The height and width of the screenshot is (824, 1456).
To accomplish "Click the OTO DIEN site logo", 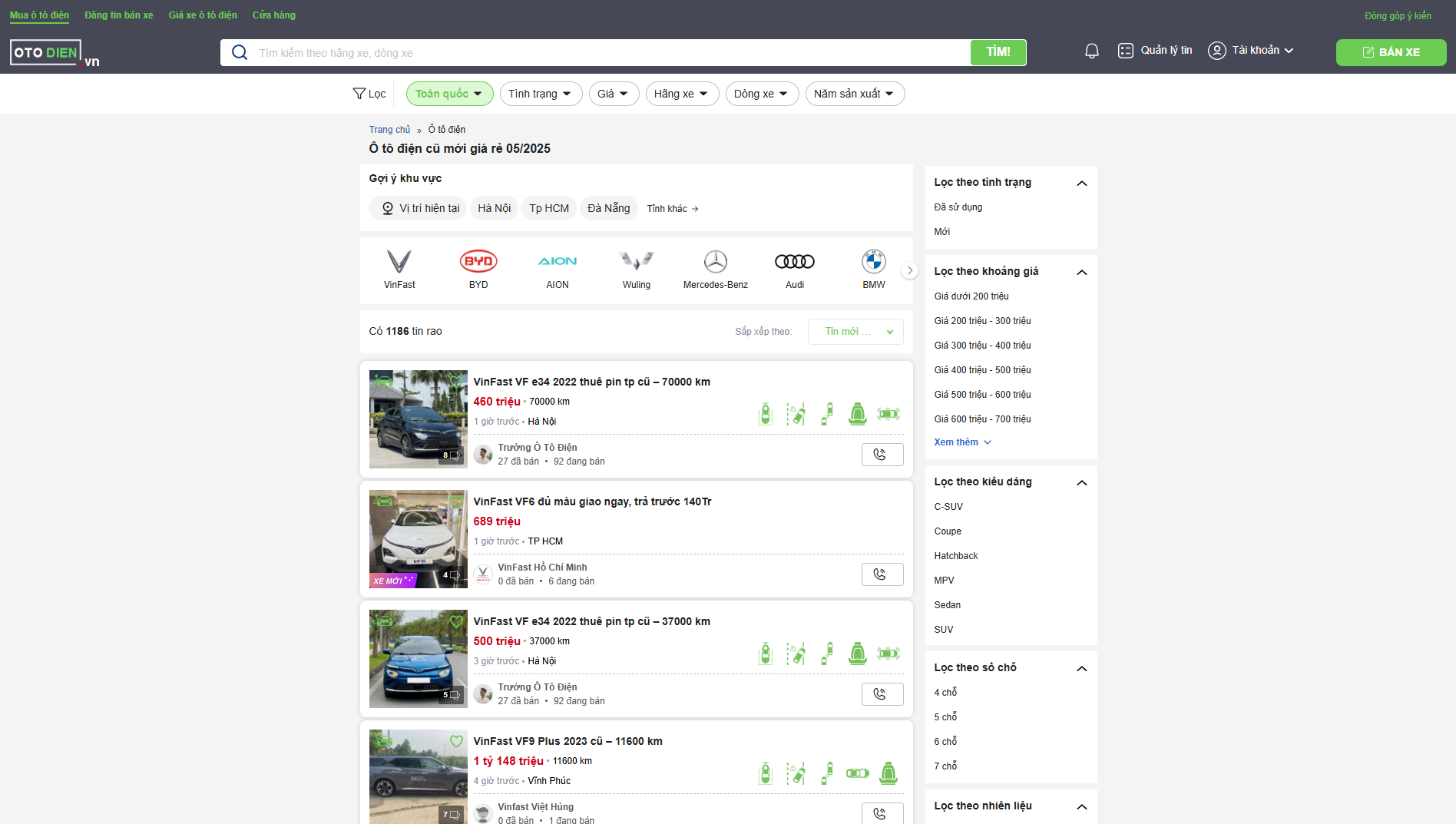I will 55,53.
